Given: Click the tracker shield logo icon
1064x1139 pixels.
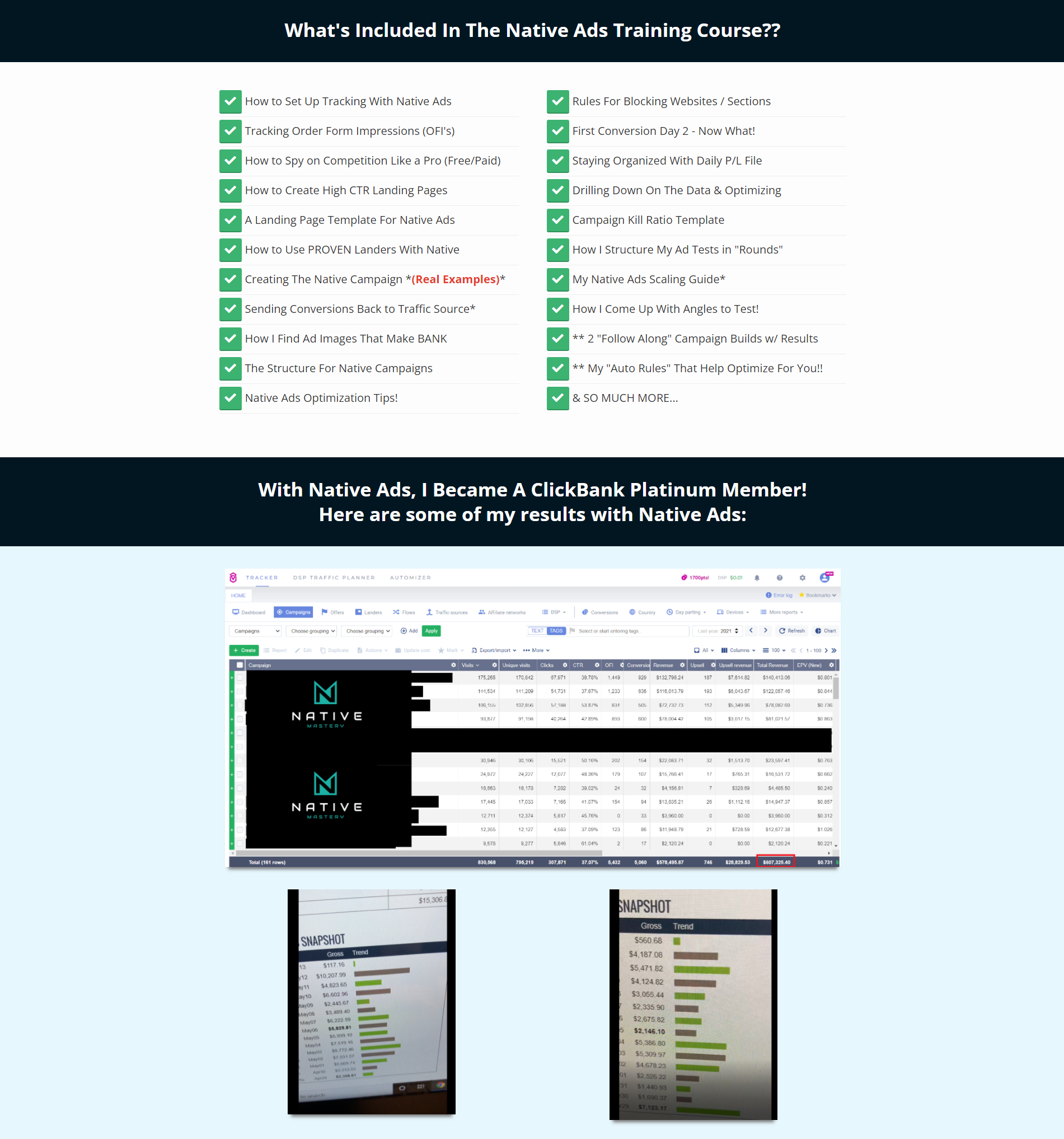Looking at the screenshot, I should tap(233, 578).
